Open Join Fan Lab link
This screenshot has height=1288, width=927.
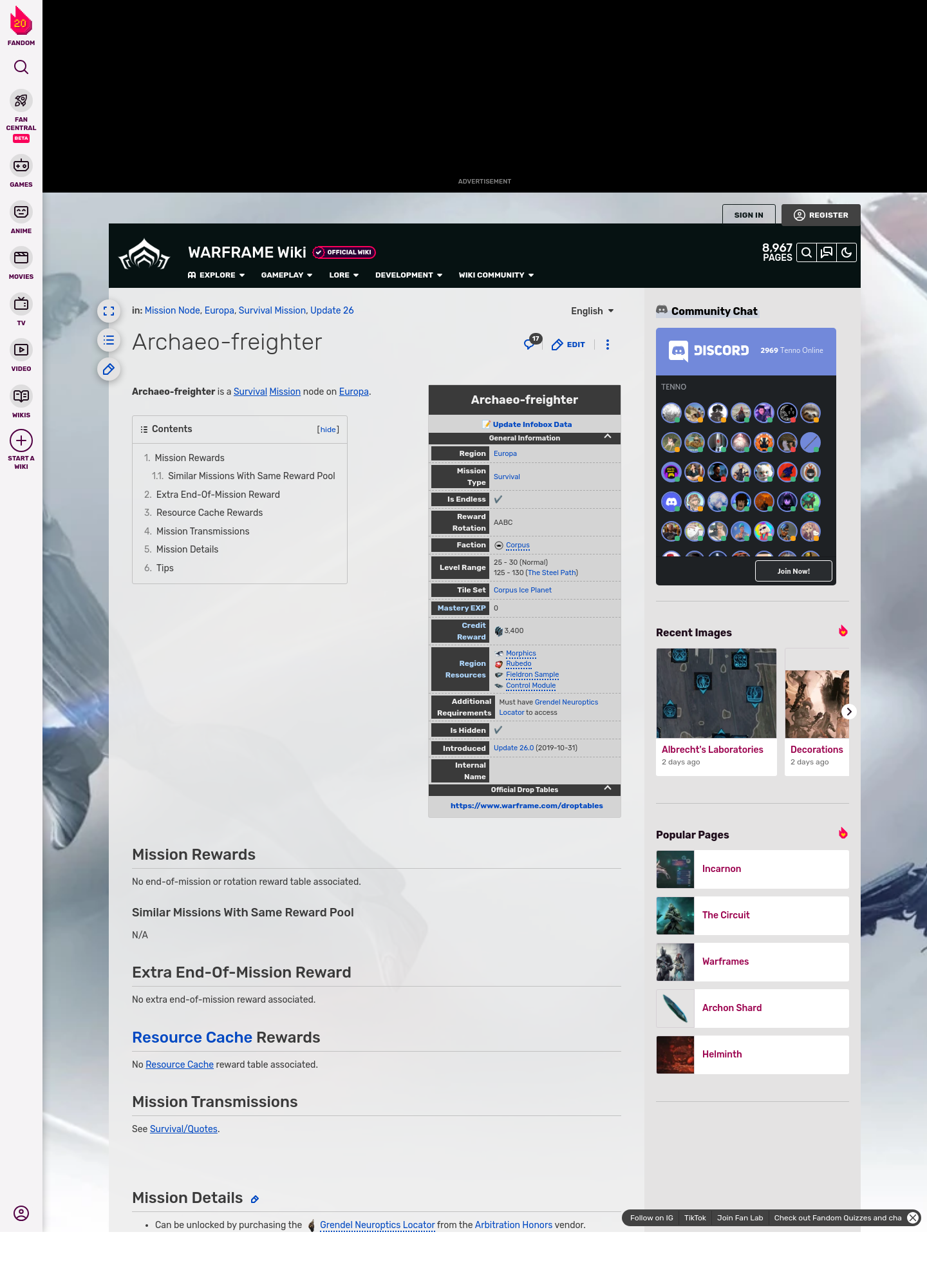coord(740,1218)
